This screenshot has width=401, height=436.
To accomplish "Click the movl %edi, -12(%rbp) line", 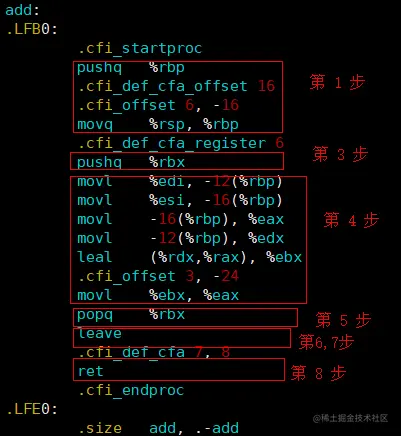I will [180, 182].
